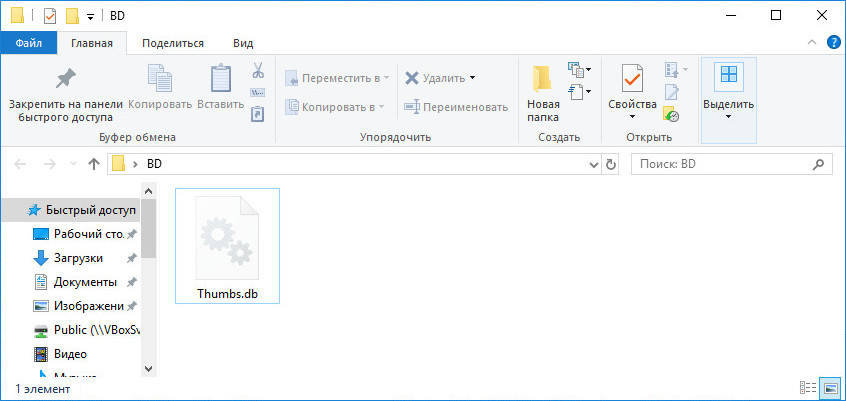
Task: Open the address bar history dropdown
Action: (594, 164)
